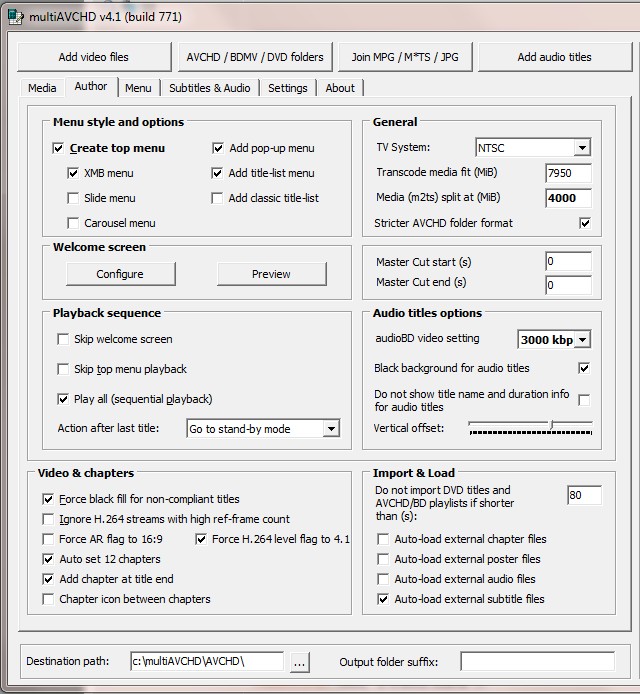The width and height of the screenshot is (640, 694).
Task: Open the Menu tab
Action: pyautogui.click(x=138, y=88)
